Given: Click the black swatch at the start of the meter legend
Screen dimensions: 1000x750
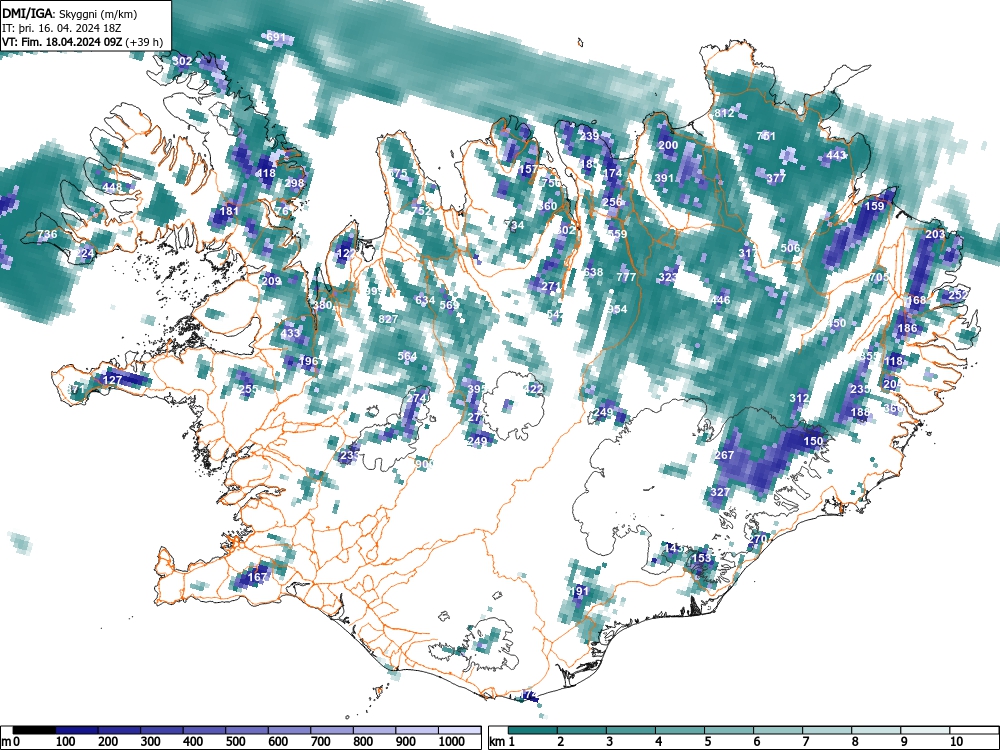Looking at the screenshot, I should click(34, 730).
